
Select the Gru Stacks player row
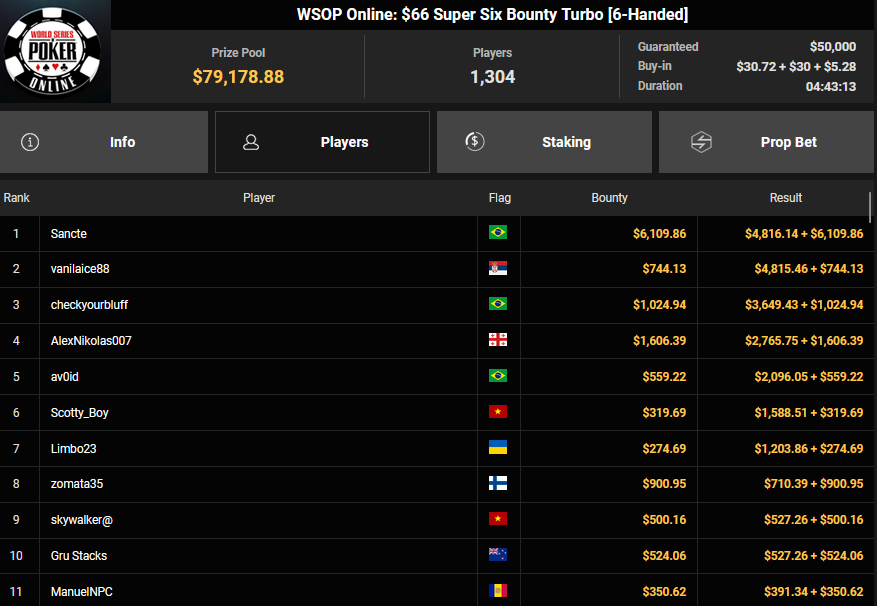tap(79, 556)
